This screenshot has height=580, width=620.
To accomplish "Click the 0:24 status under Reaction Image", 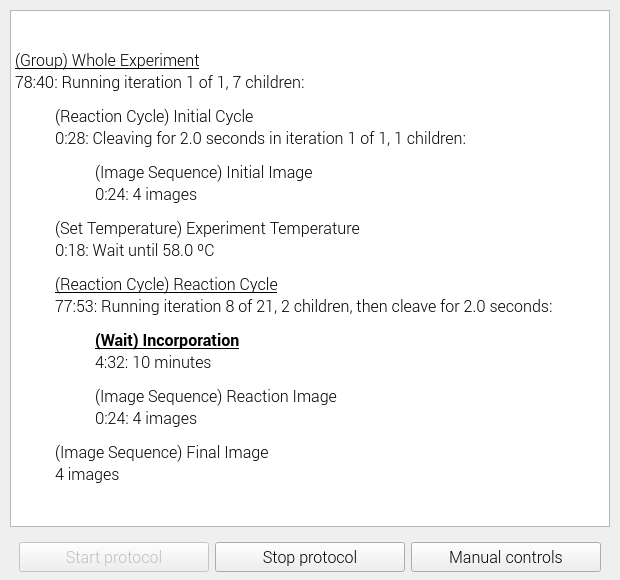I will tap(146, 418).
